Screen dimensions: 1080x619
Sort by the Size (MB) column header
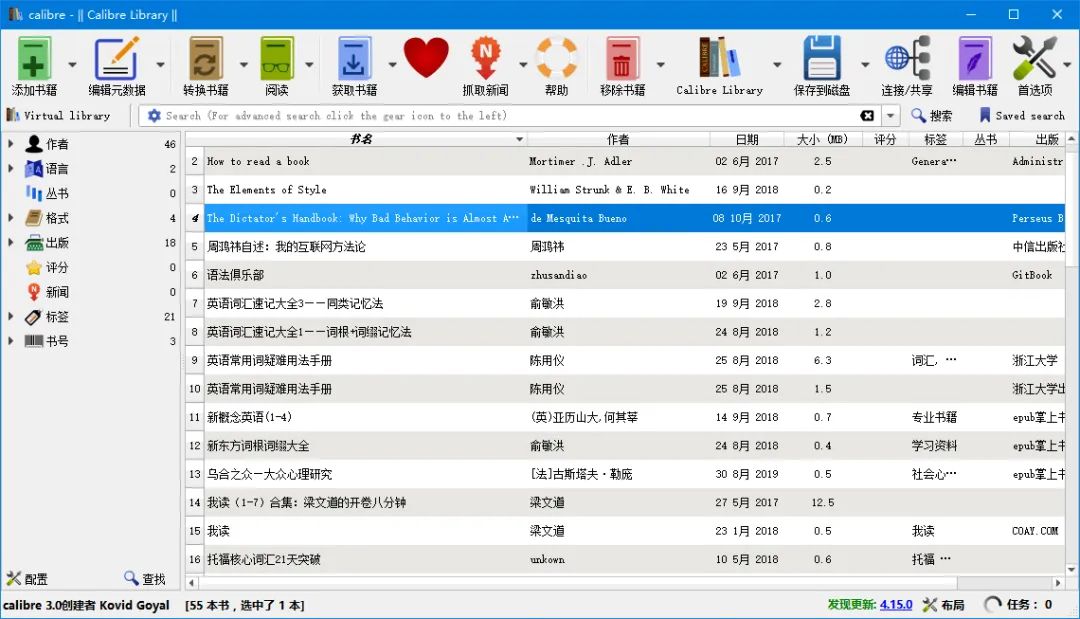822,139
